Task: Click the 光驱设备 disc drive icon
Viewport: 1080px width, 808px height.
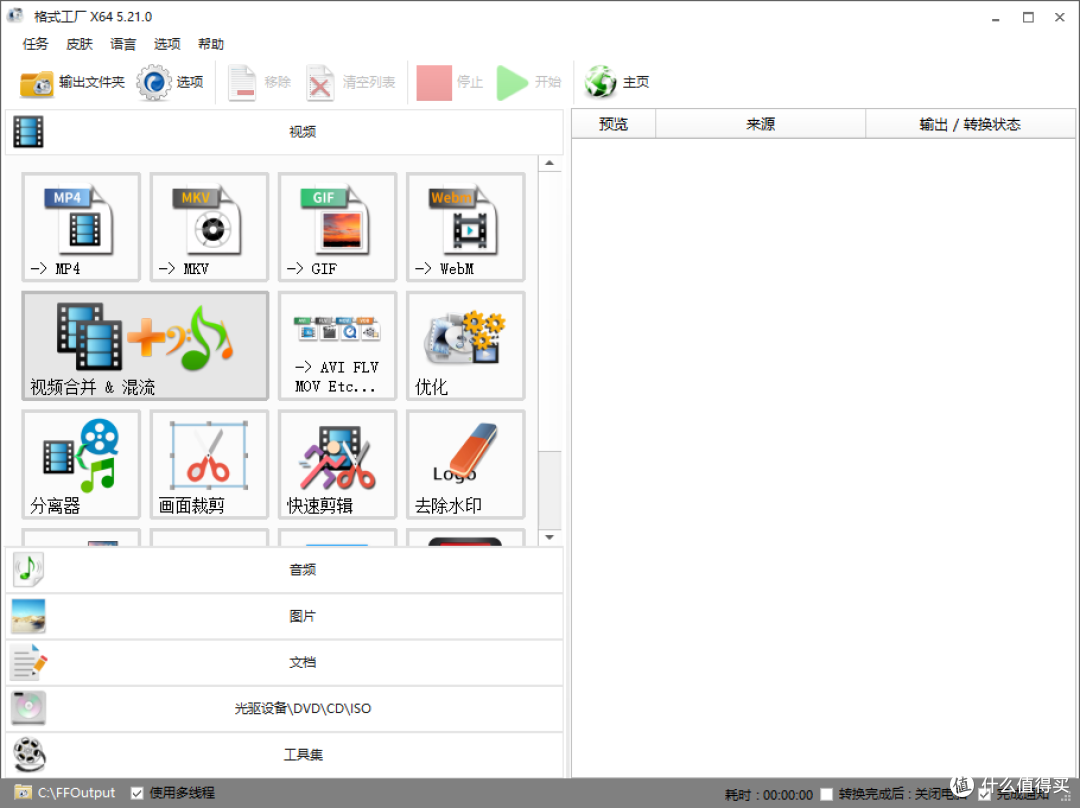Action: 28,708
